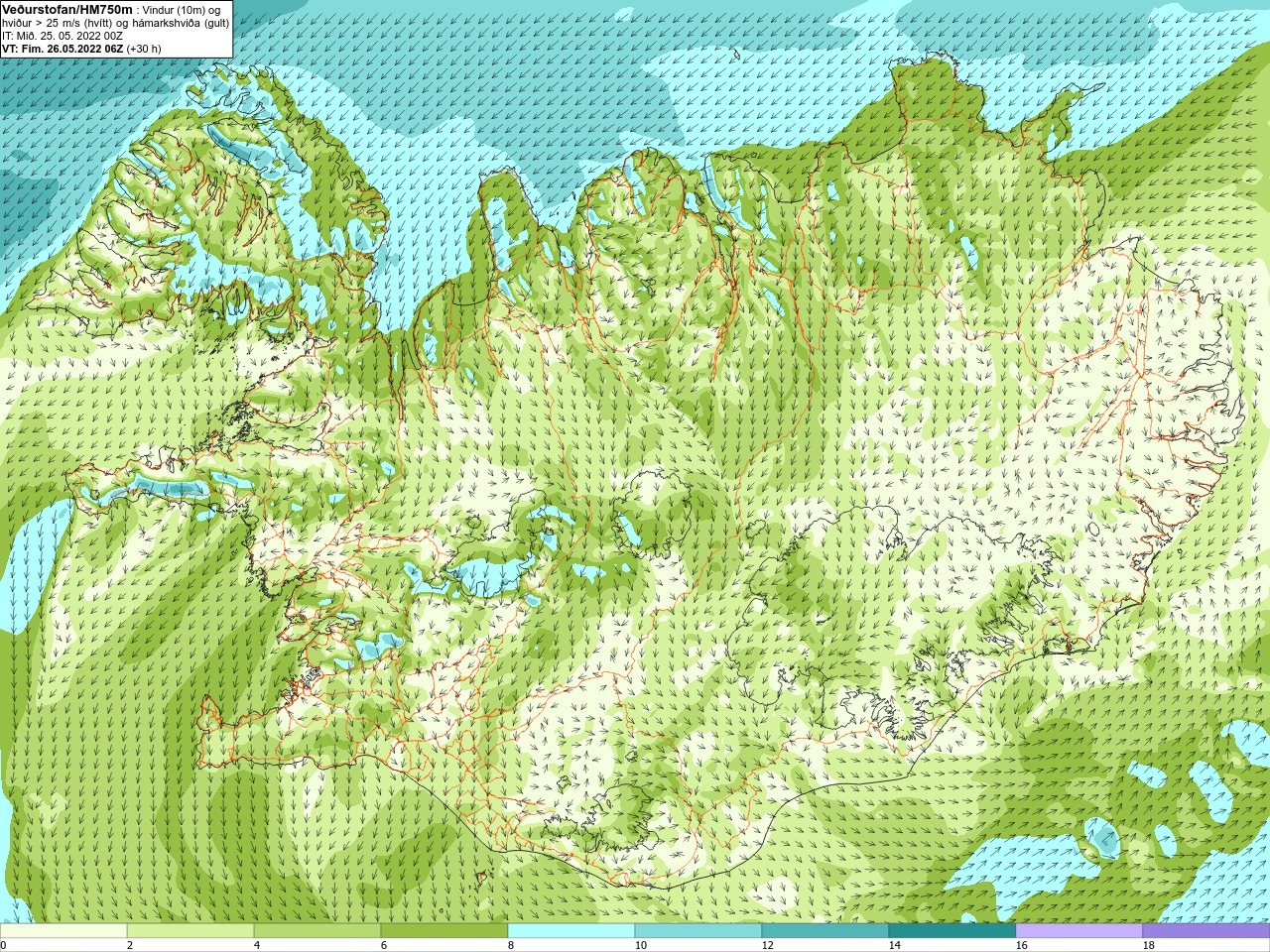Click the legend tick label "0"
The image size is (1270, 952).
click(x=3, y=945)
